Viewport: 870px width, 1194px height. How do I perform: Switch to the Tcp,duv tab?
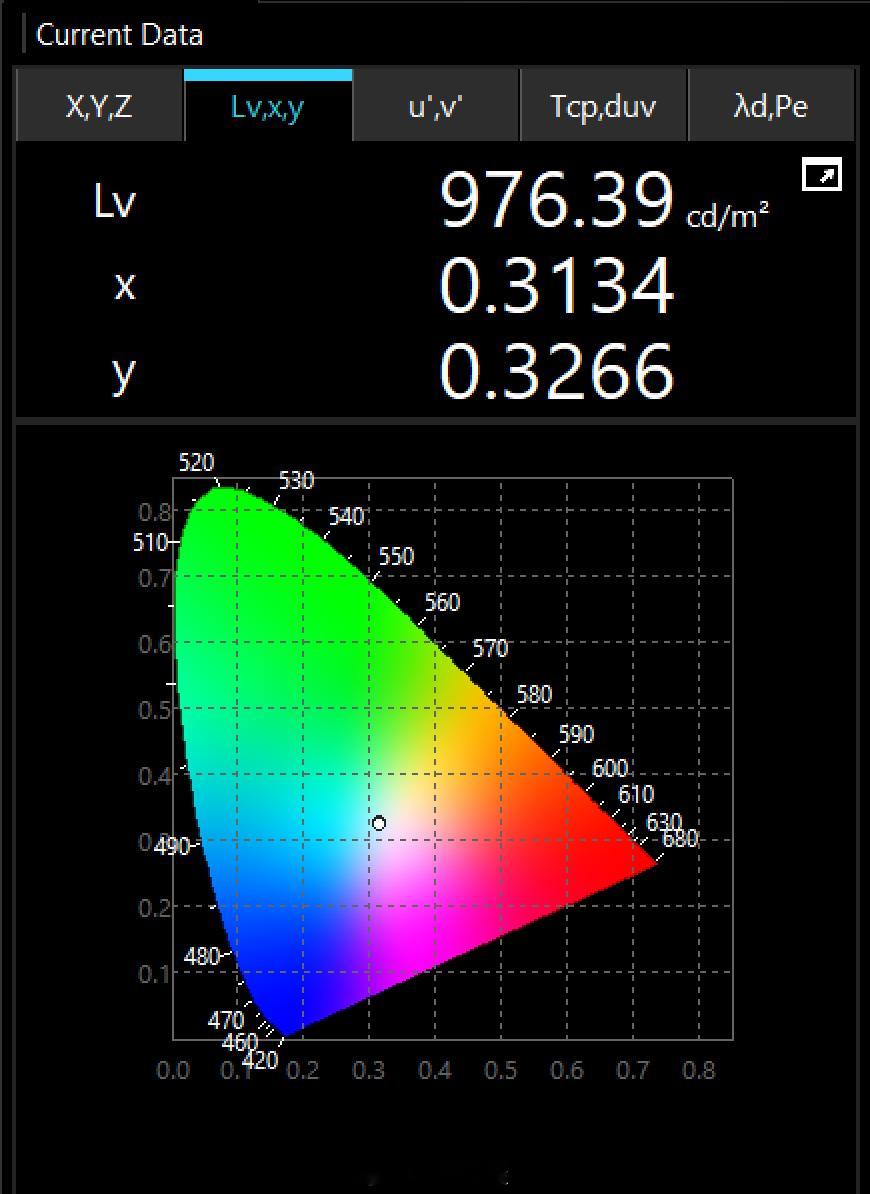[603, 107]
